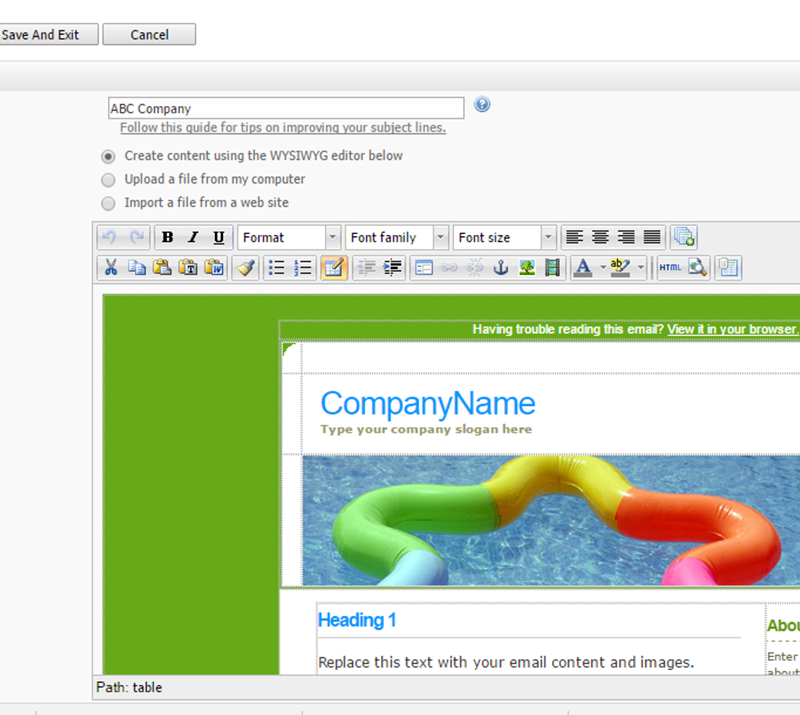The image size is (800, 715).
Task: Click the Save And Exit button
Action: coord(47,35)
